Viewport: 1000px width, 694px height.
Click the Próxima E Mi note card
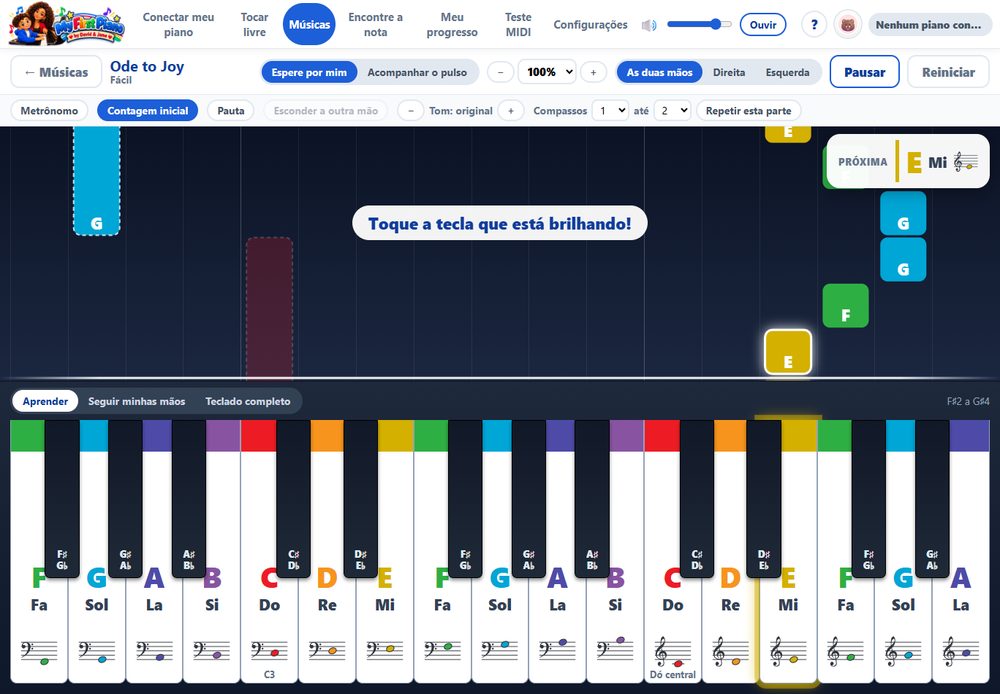(908, 162)
